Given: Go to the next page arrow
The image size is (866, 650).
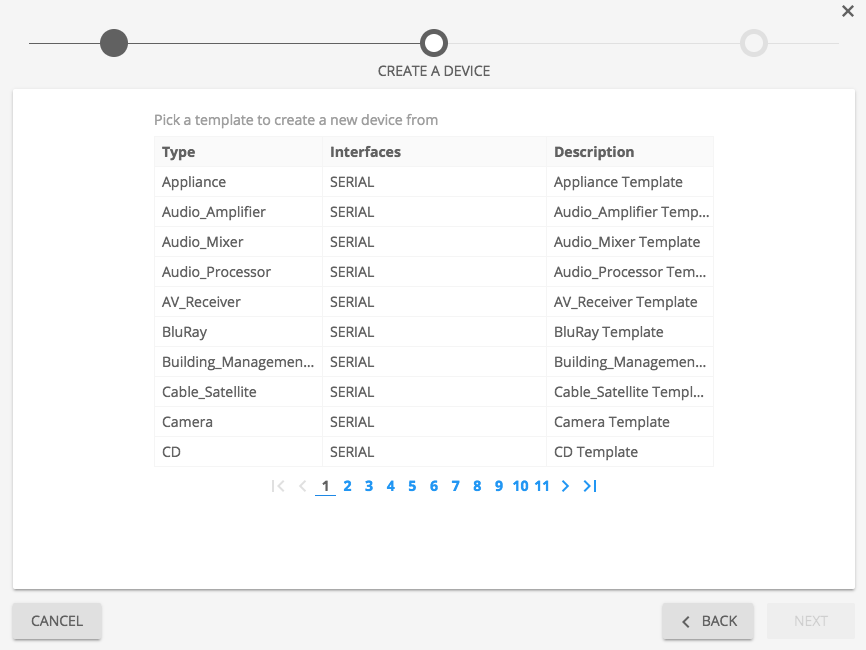Looking at the screenshot, I should [565, 486].
